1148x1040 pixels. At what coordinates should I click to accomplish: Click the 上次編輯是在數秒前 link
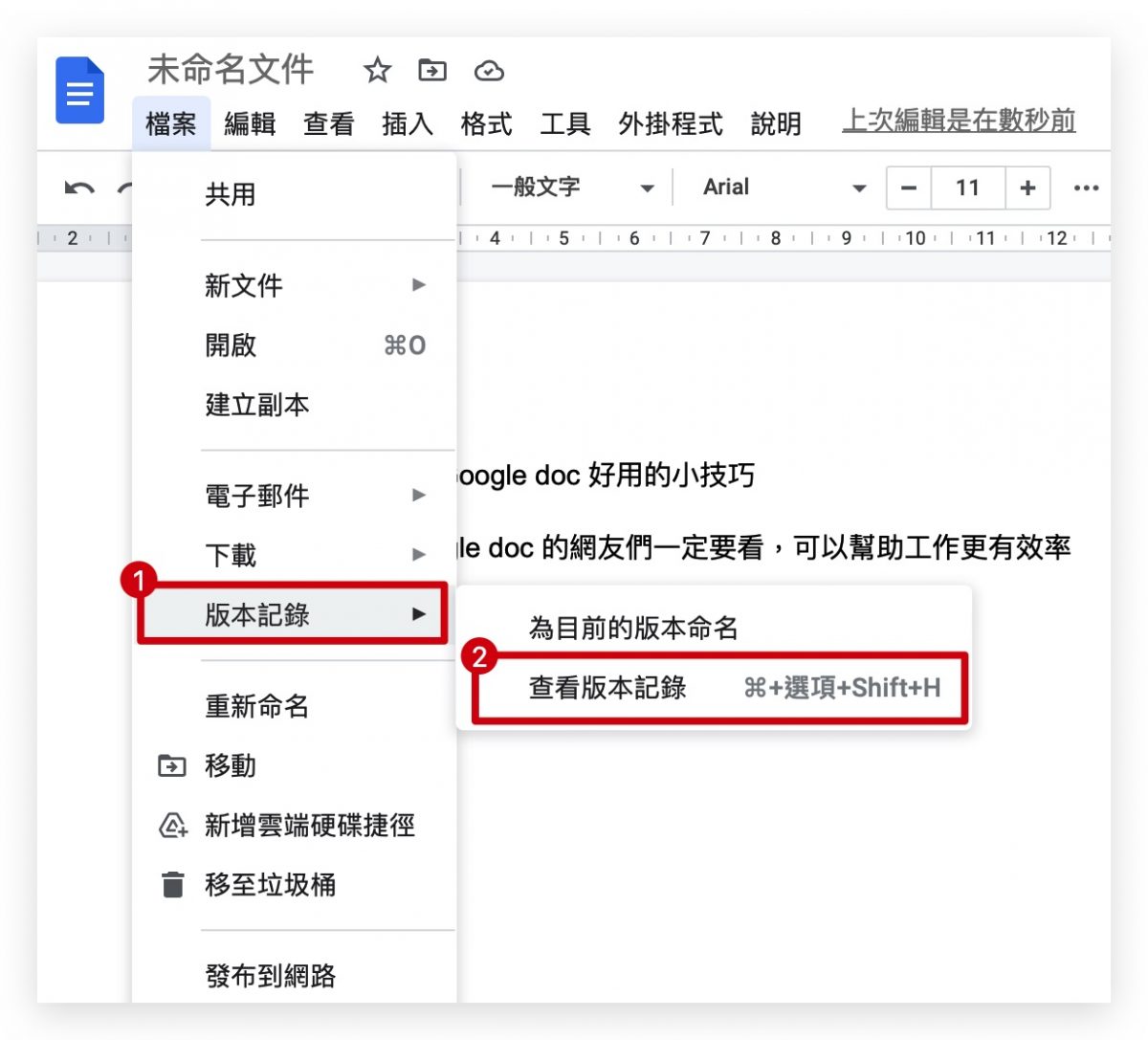(x=959, y=121)
